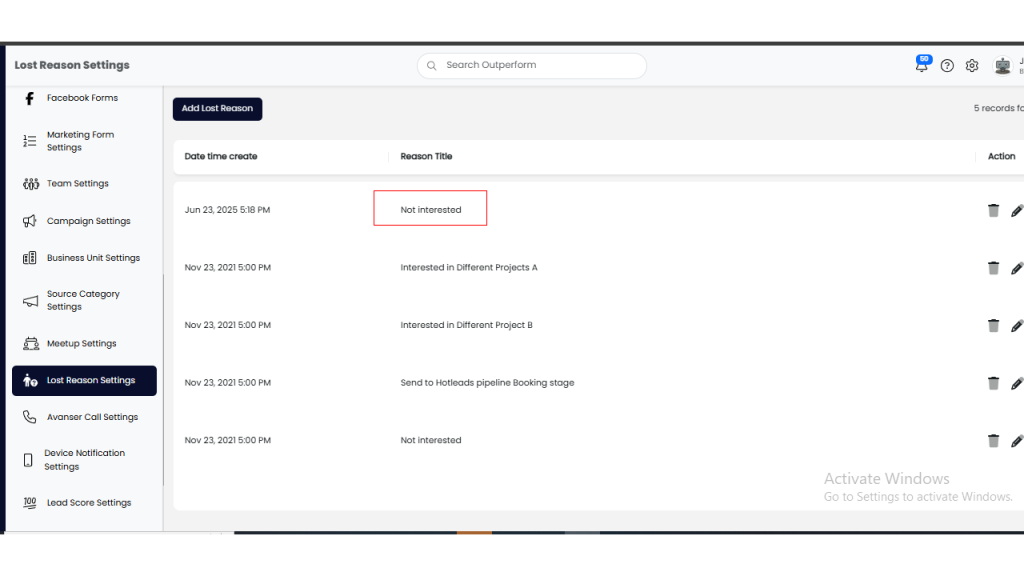
Task: Delete the last Not interested reason row
Action: [993, 440]
